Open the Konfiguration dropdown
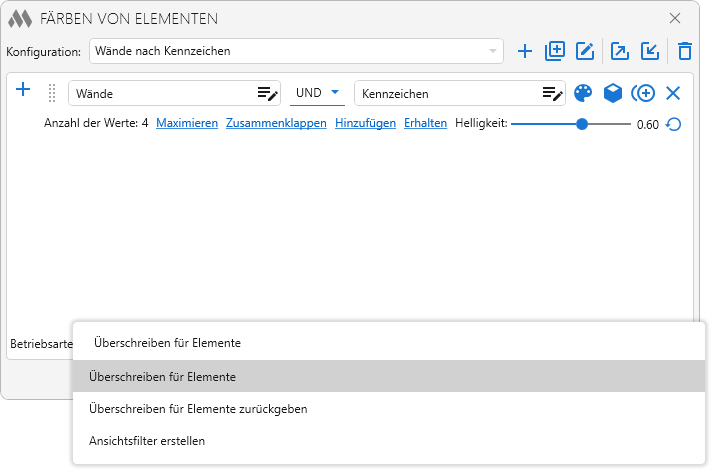The height and width of the screenshot is (474, 714). click(296, 51)
